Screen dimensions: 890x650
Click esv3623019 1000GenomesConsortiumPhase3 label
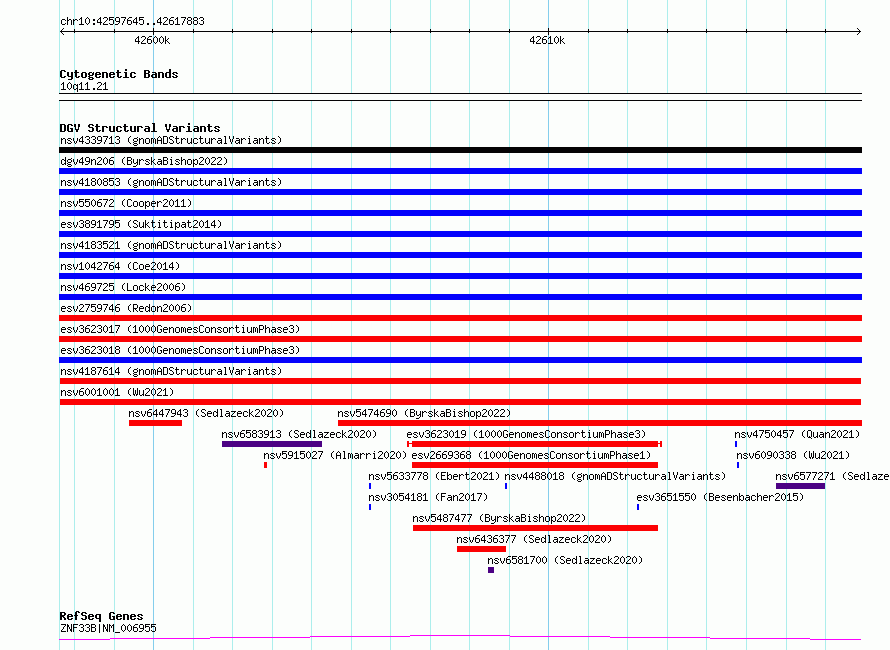coord(526,434)
